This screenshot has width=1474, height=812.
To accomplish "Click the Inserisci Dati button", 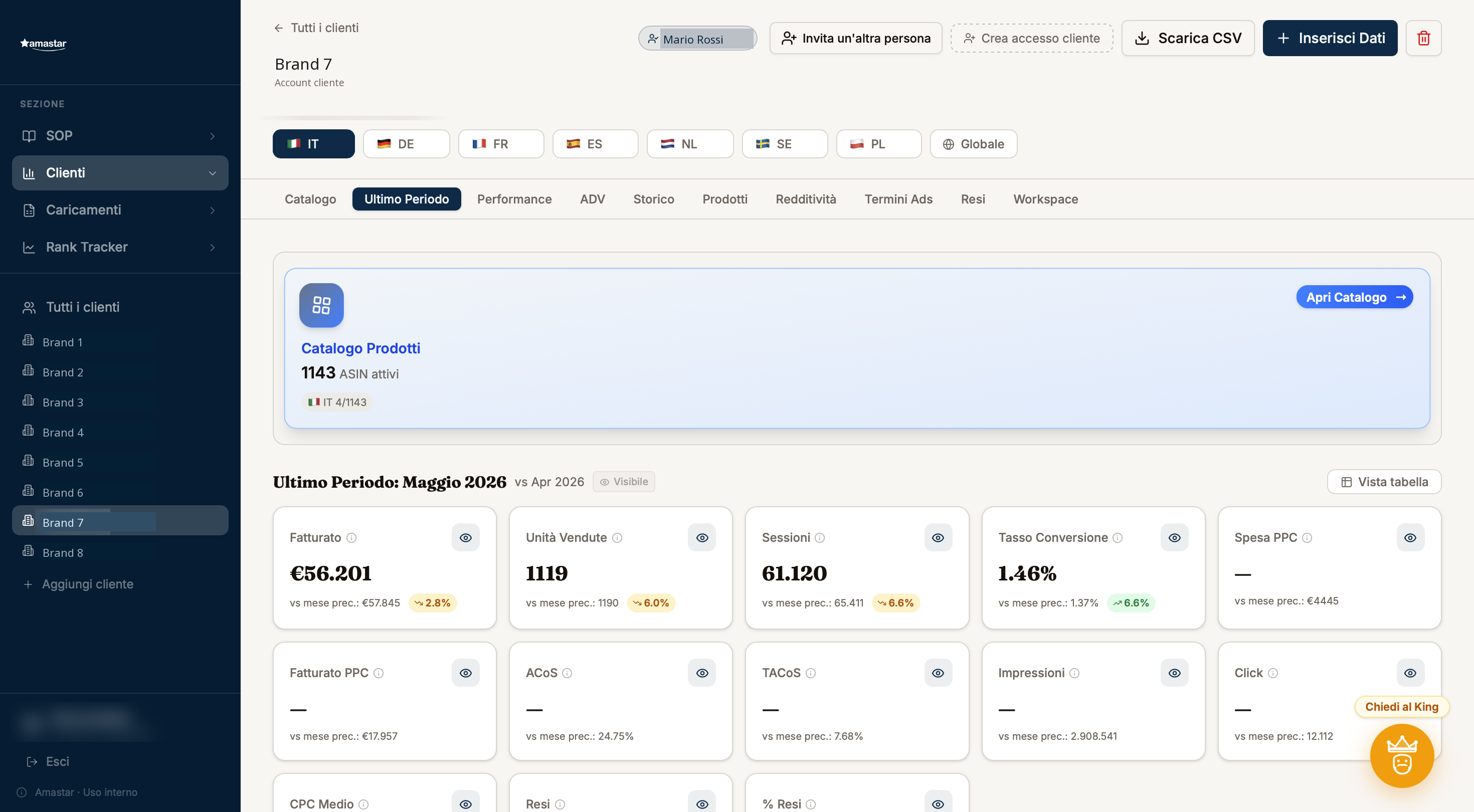I will point(1330,38).
